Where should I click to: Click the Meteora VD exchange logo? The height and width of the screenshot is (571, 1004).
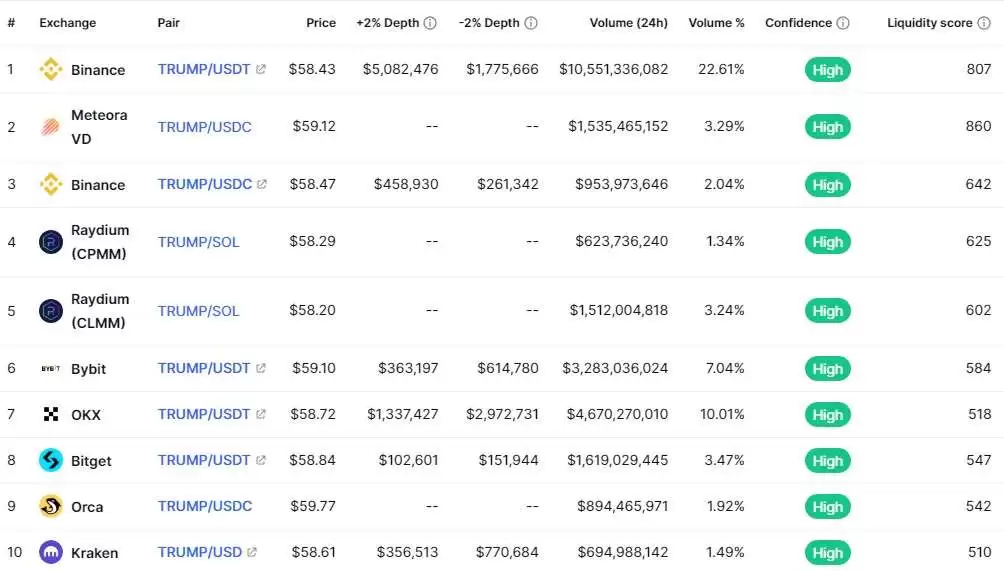pos(50,127)
